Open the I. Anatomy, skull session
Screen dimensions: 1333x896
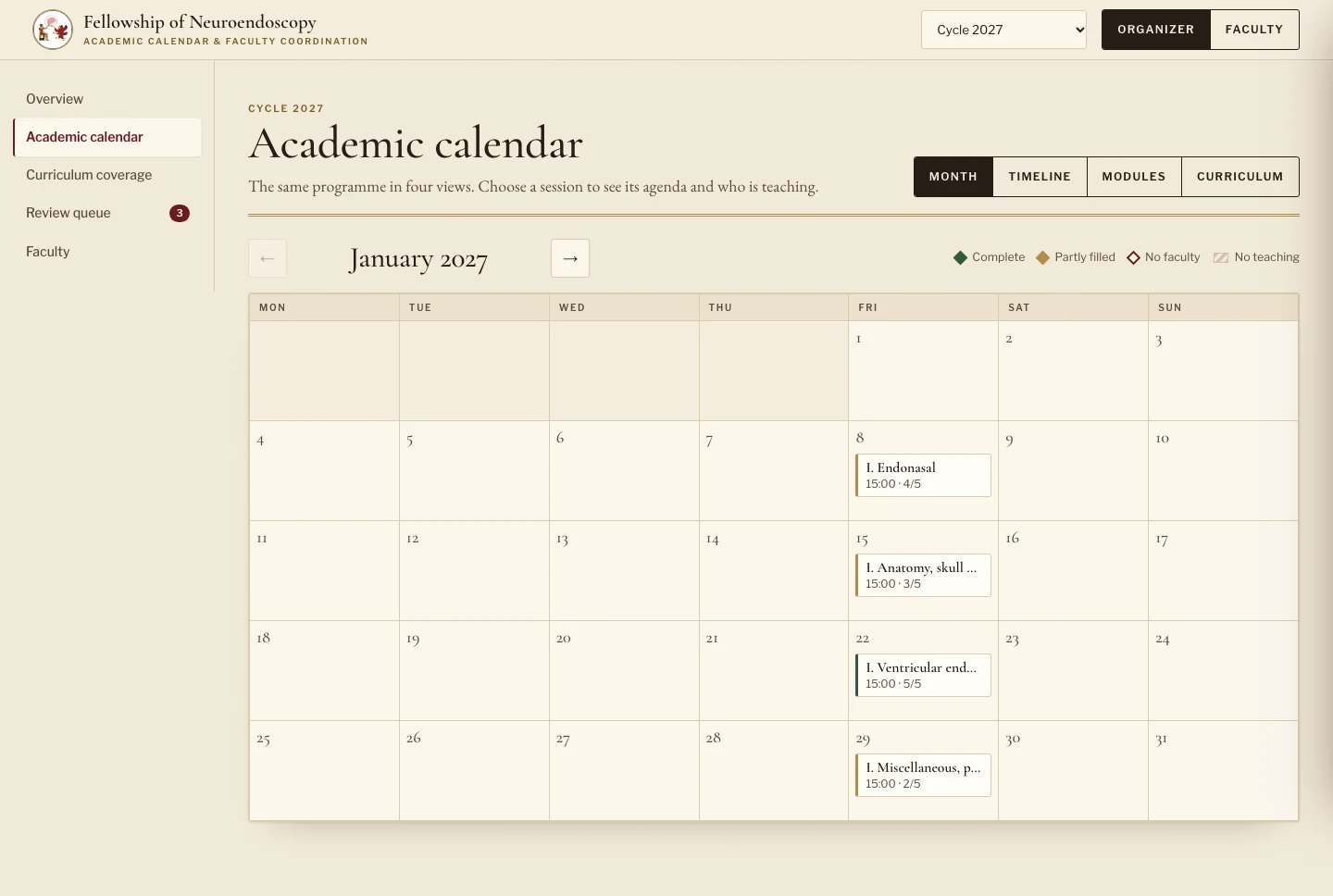(x=923, y=575)
